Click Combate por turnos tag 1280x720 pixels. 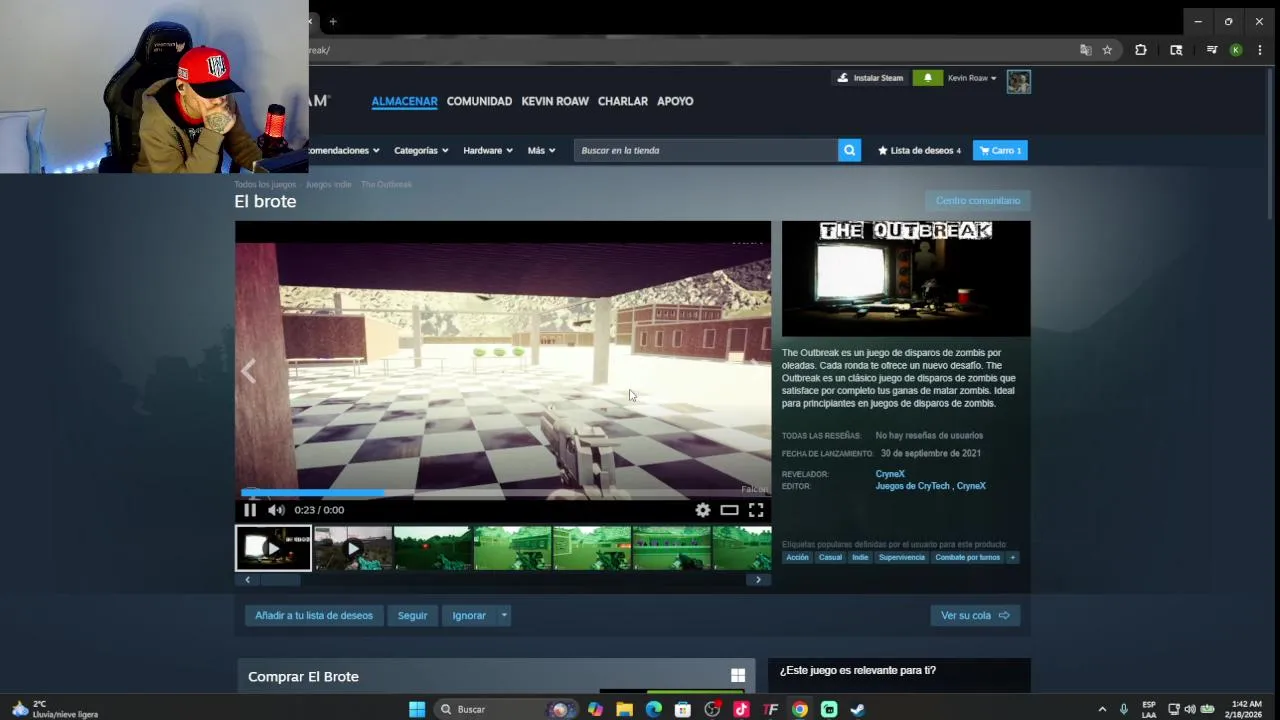[968, 557]
